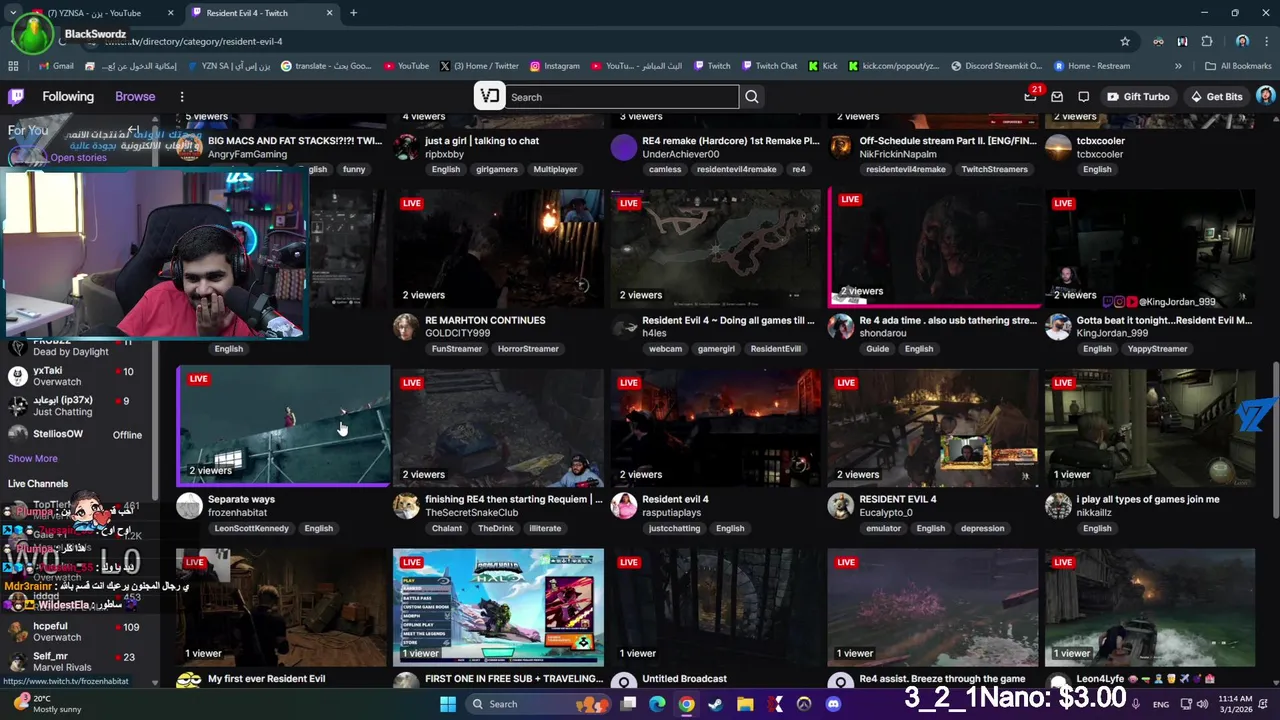Open StelliosOW offline channel

pos(78,434)
